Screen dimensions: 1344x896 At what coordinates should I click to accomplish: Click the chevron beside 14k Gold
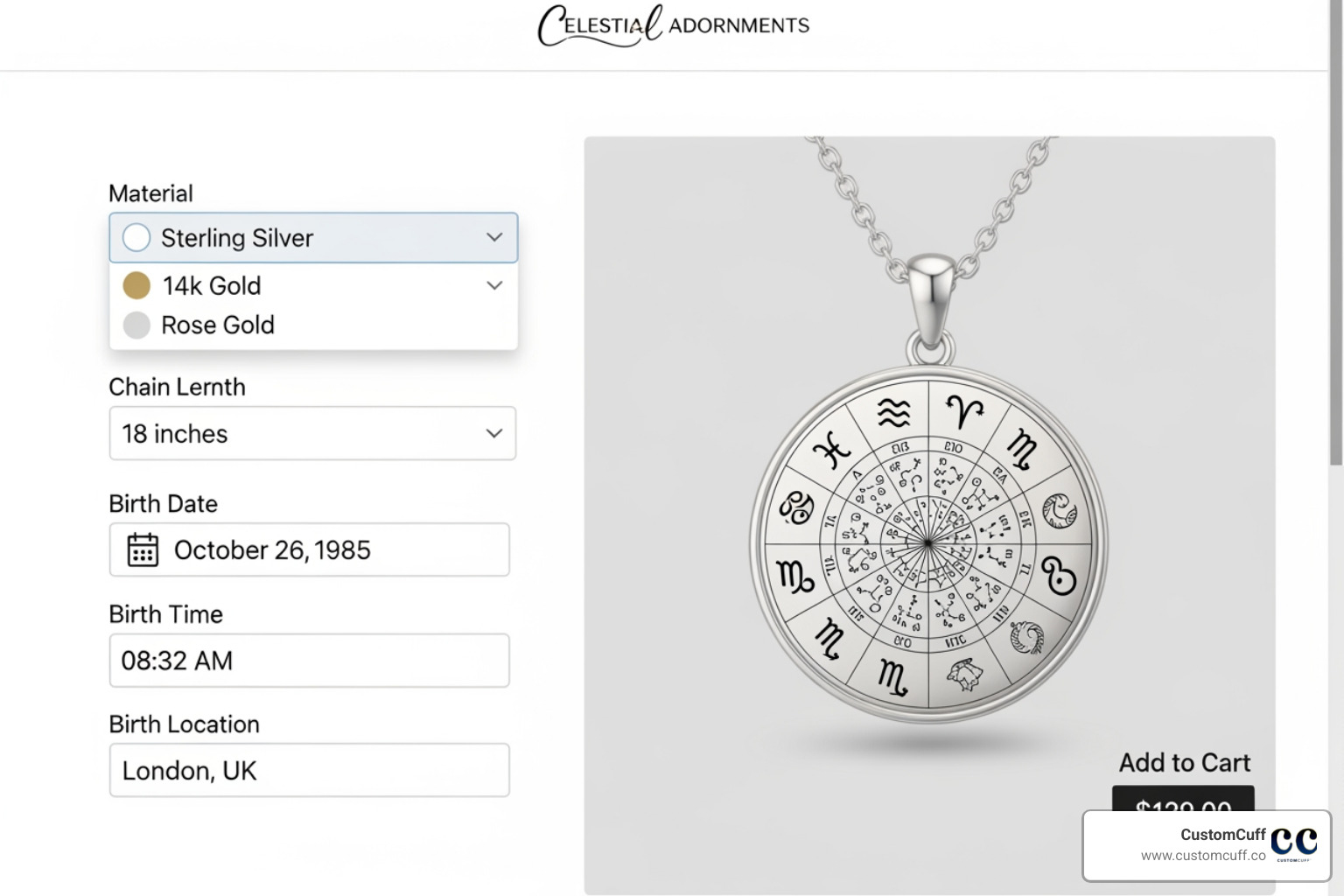pyautogui.click(x=493, y=285)
